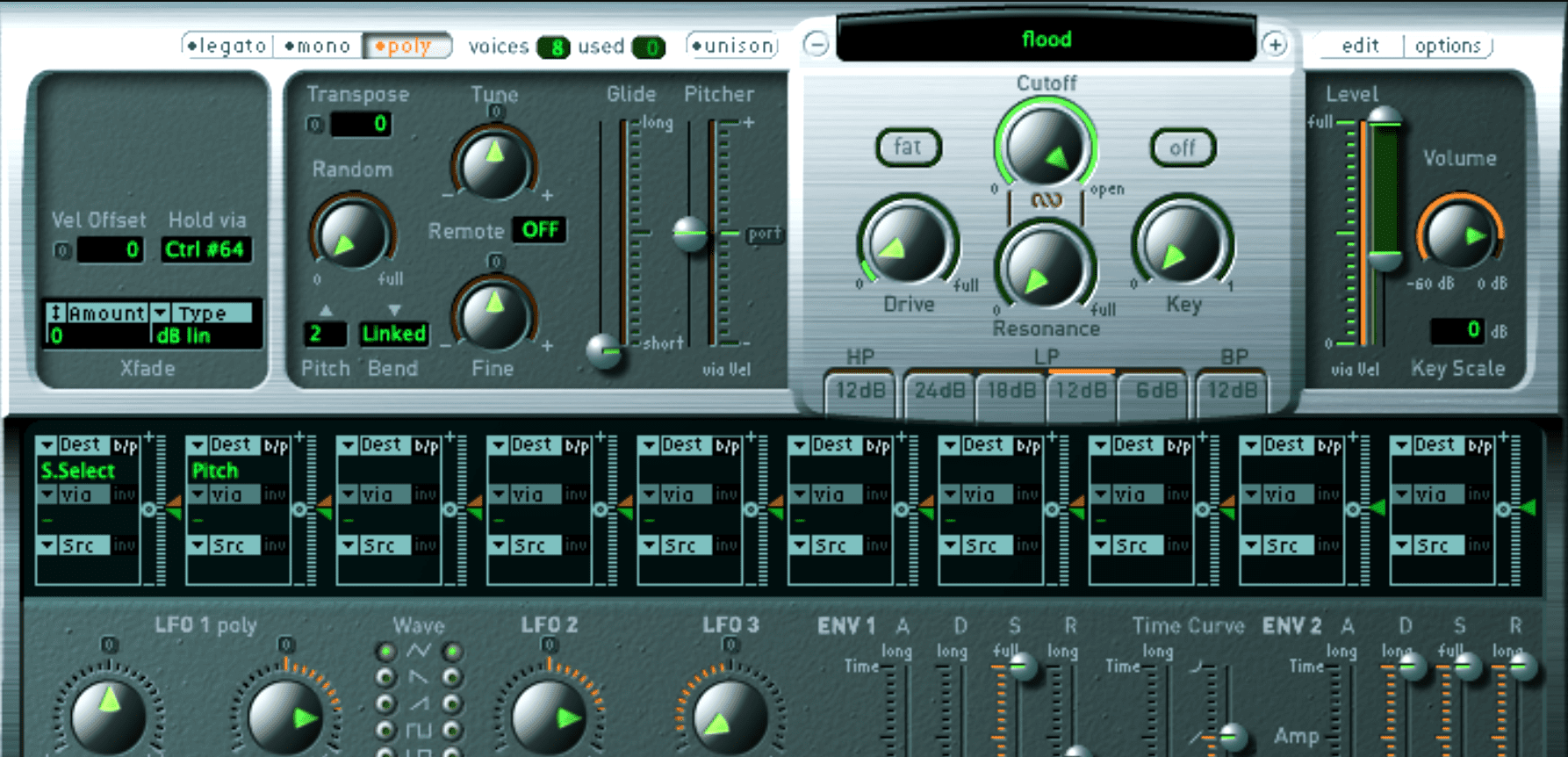Click the zero reset button above the Fine knob
This screenshot has width=1568, height=757.
(x=496, y=261)
